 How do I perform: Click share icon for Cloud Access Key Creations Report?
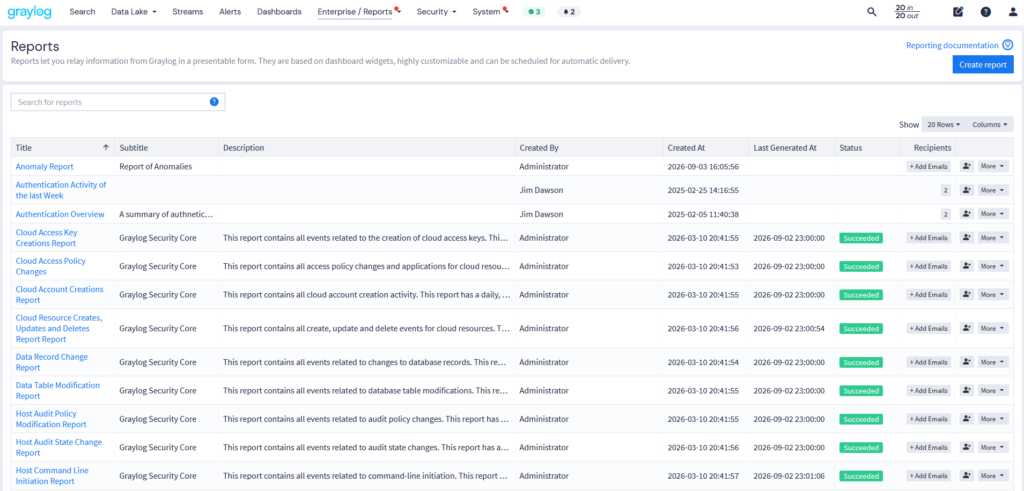(967, 238)
